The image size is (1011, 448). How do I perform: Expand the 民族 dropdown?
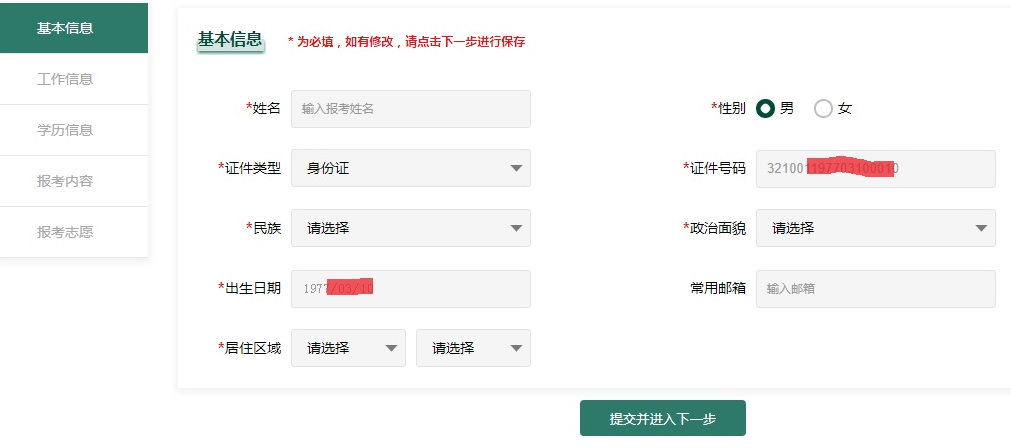pyautogui.click(x=410, y=228)
